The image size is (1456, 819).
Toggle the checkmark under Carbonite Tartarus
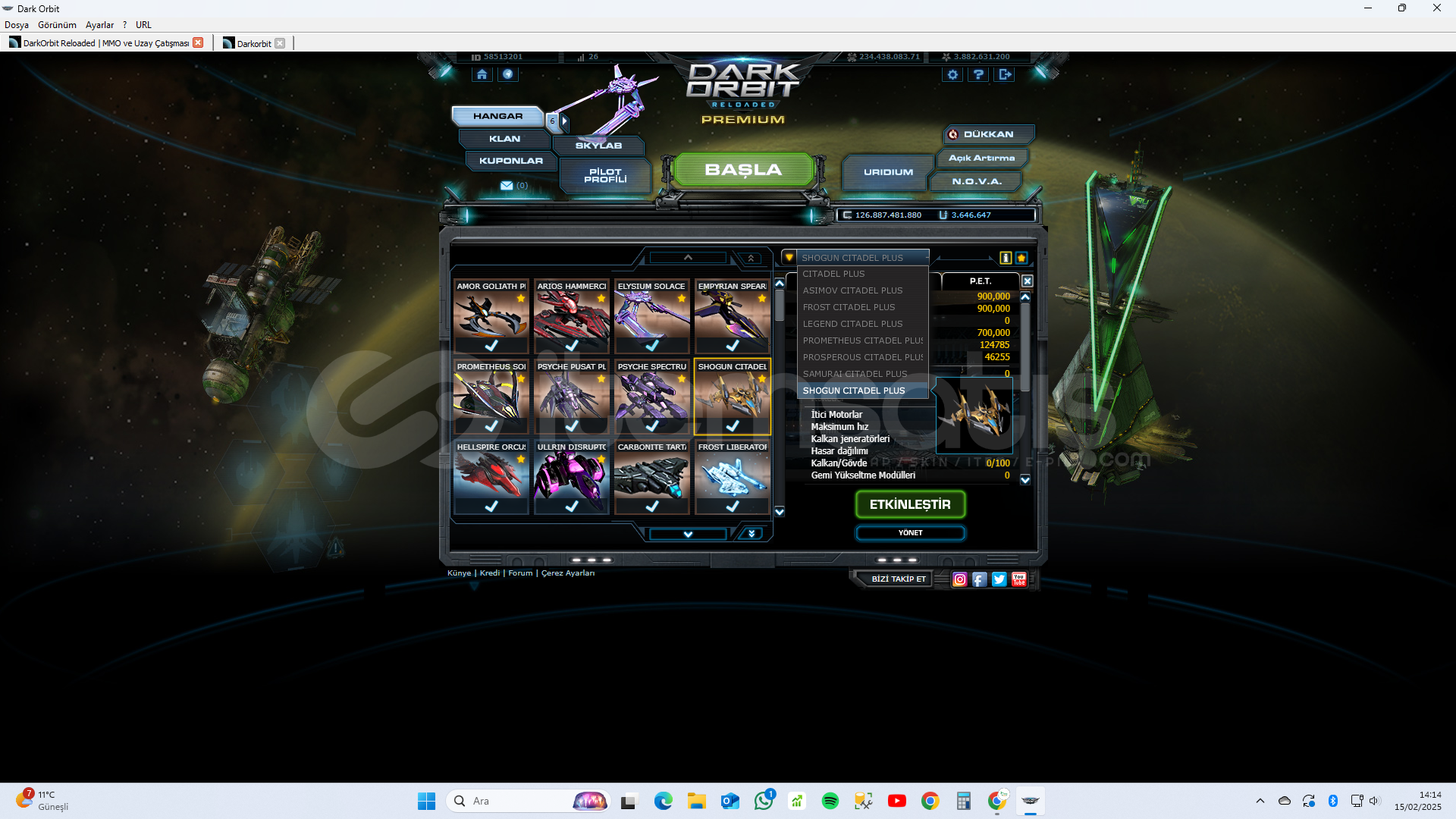point(652,507)
